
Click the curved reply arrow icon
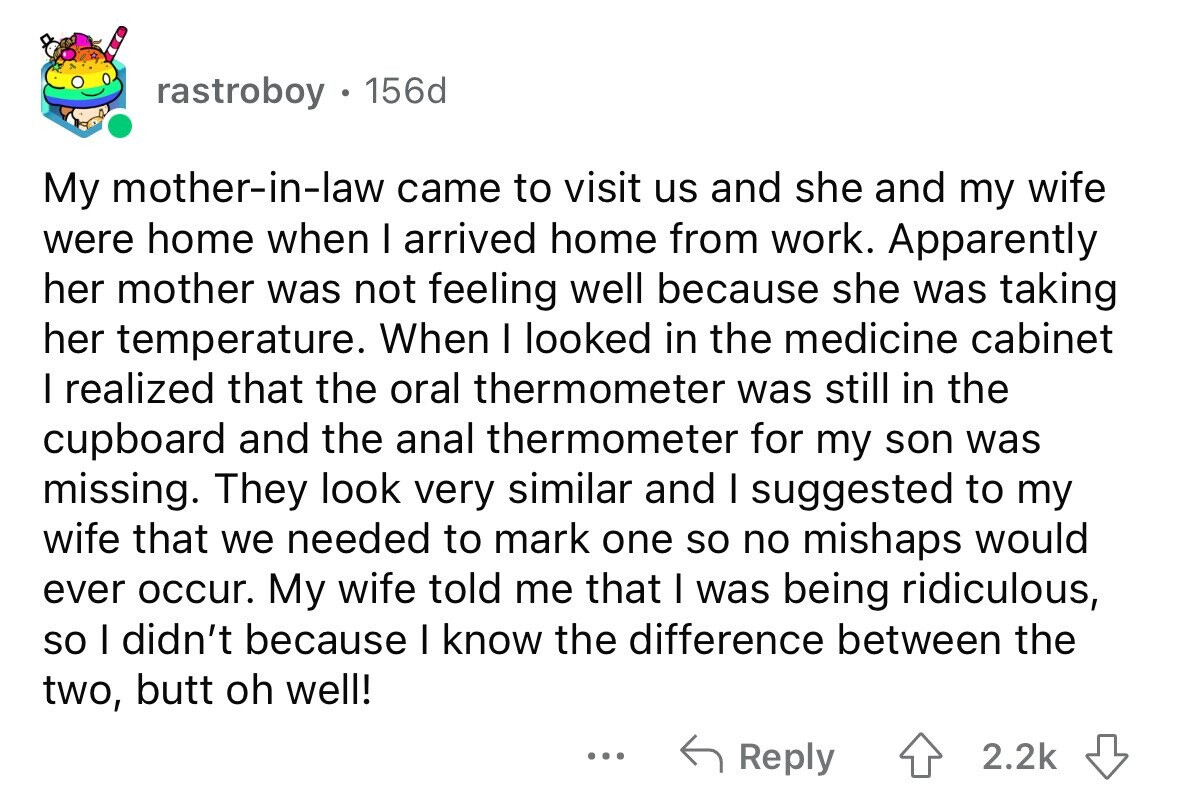pos(701,754)
